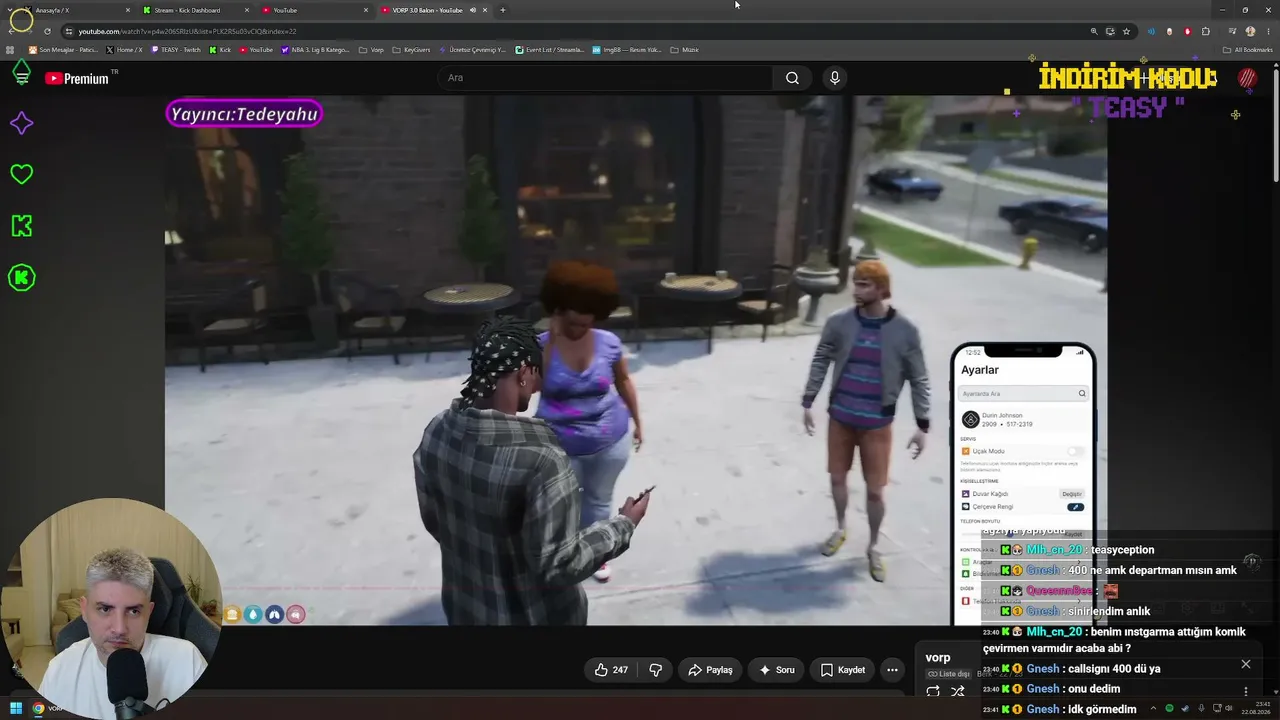The width and height of the screenshot is (1280, 720).
Task: Start voice search with the microphone
Action: pos(835,78)
